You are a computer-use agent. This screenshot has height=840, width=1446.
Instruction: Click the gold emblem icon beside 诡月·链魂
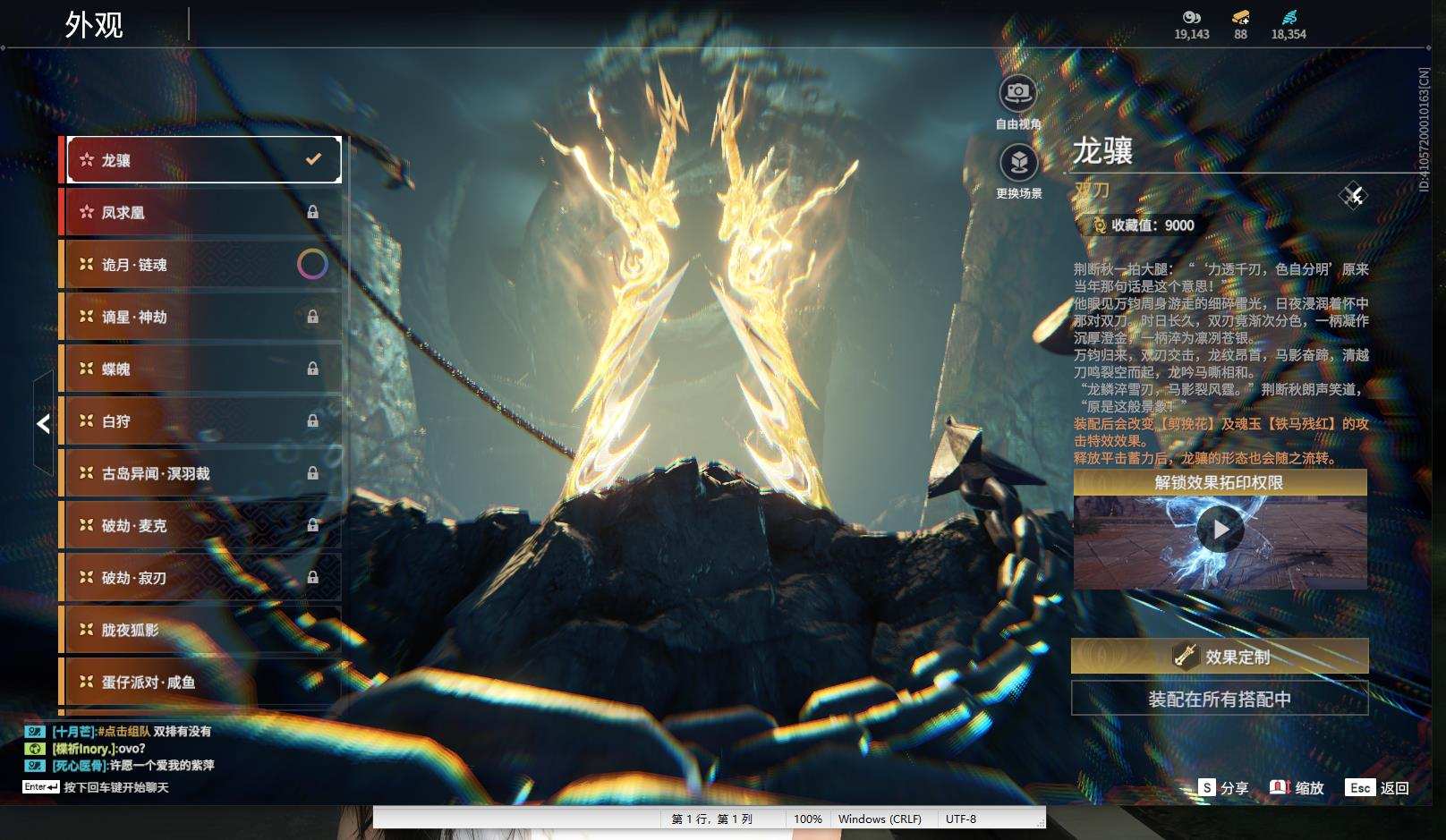(87, 264)
